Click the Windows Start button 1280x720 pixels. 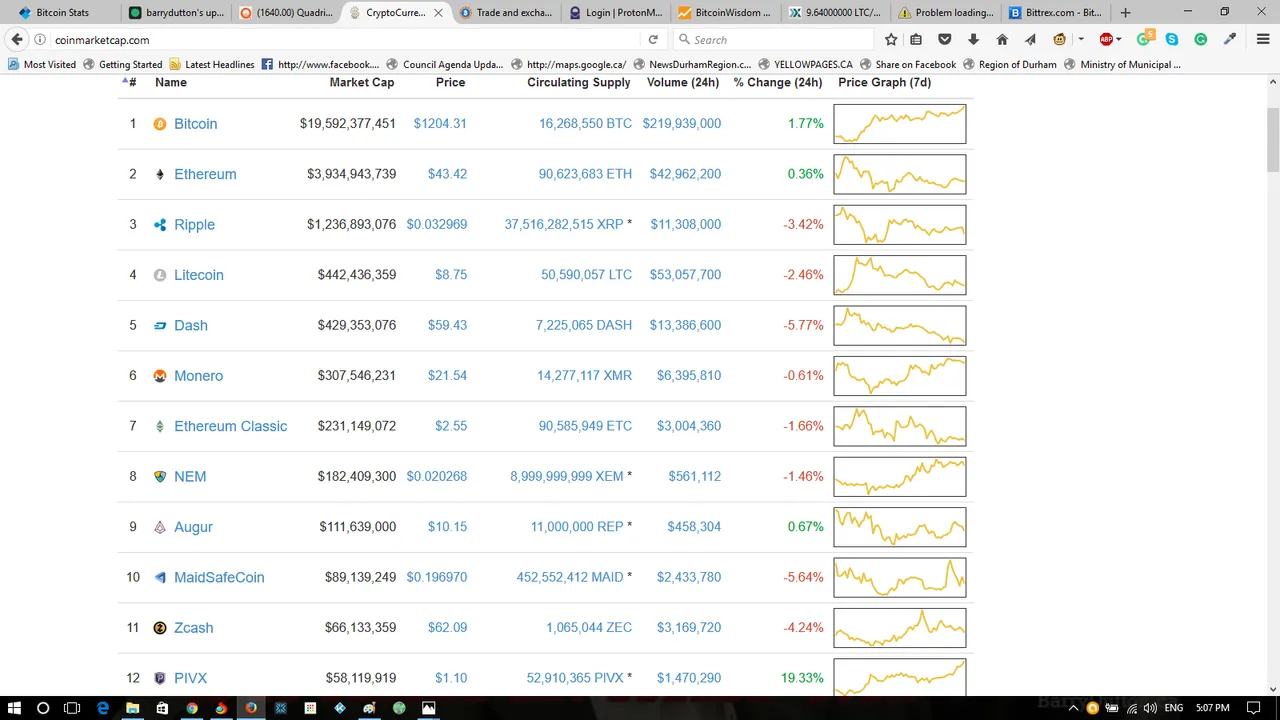14,708
